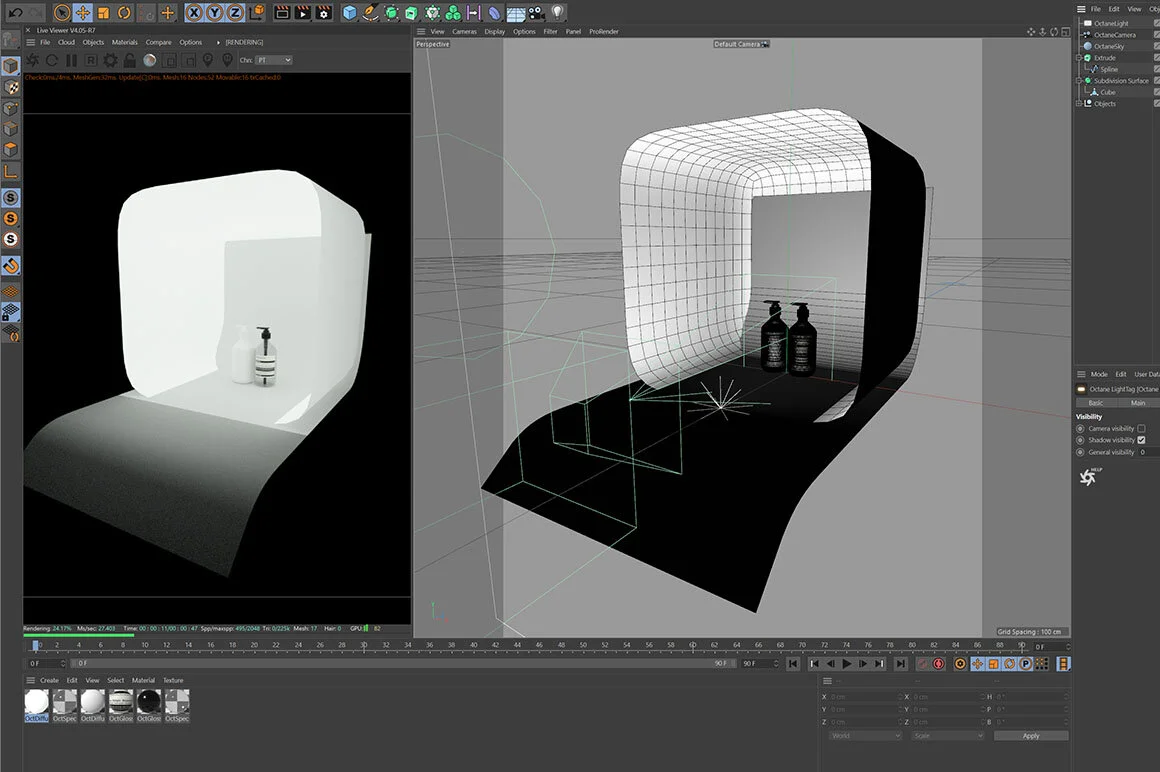Open the Materials menu in Live Viewer
1160x772 pixels.
point(125,43)
